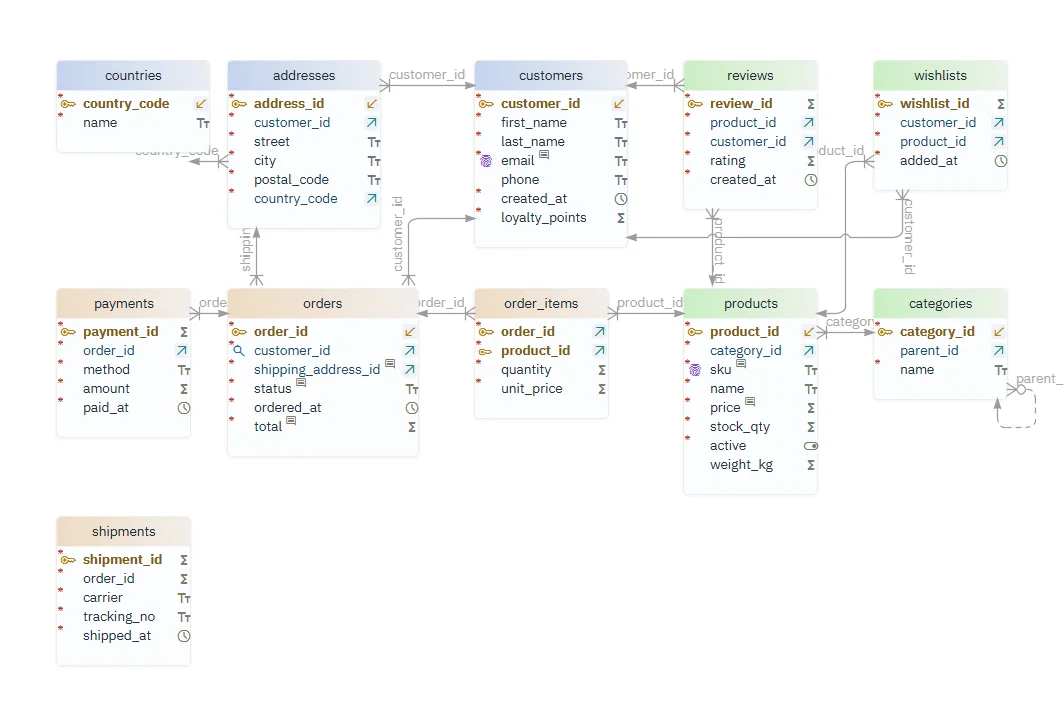This screenshot has width=1064, height=722.
Task: Click the referenced-by arrow on order_id in orders
Action: tap(410, 332)
